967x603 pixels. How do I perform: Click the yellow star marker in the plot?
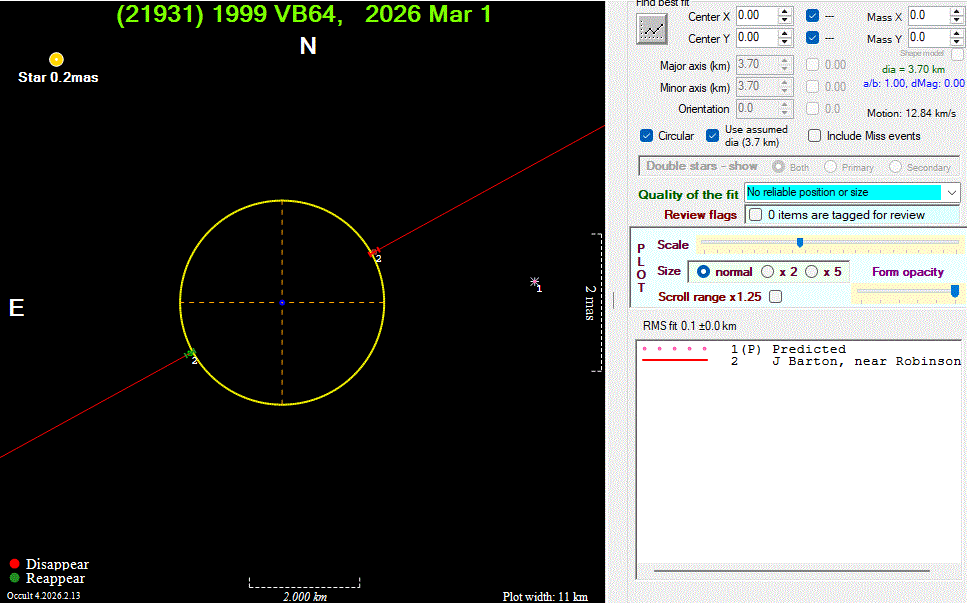coord(56,60)
